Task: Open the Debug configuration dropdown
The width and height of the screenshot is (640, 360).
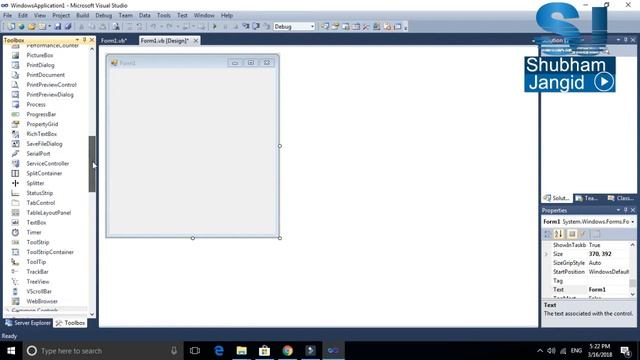Action: click(x=312, y=27)
